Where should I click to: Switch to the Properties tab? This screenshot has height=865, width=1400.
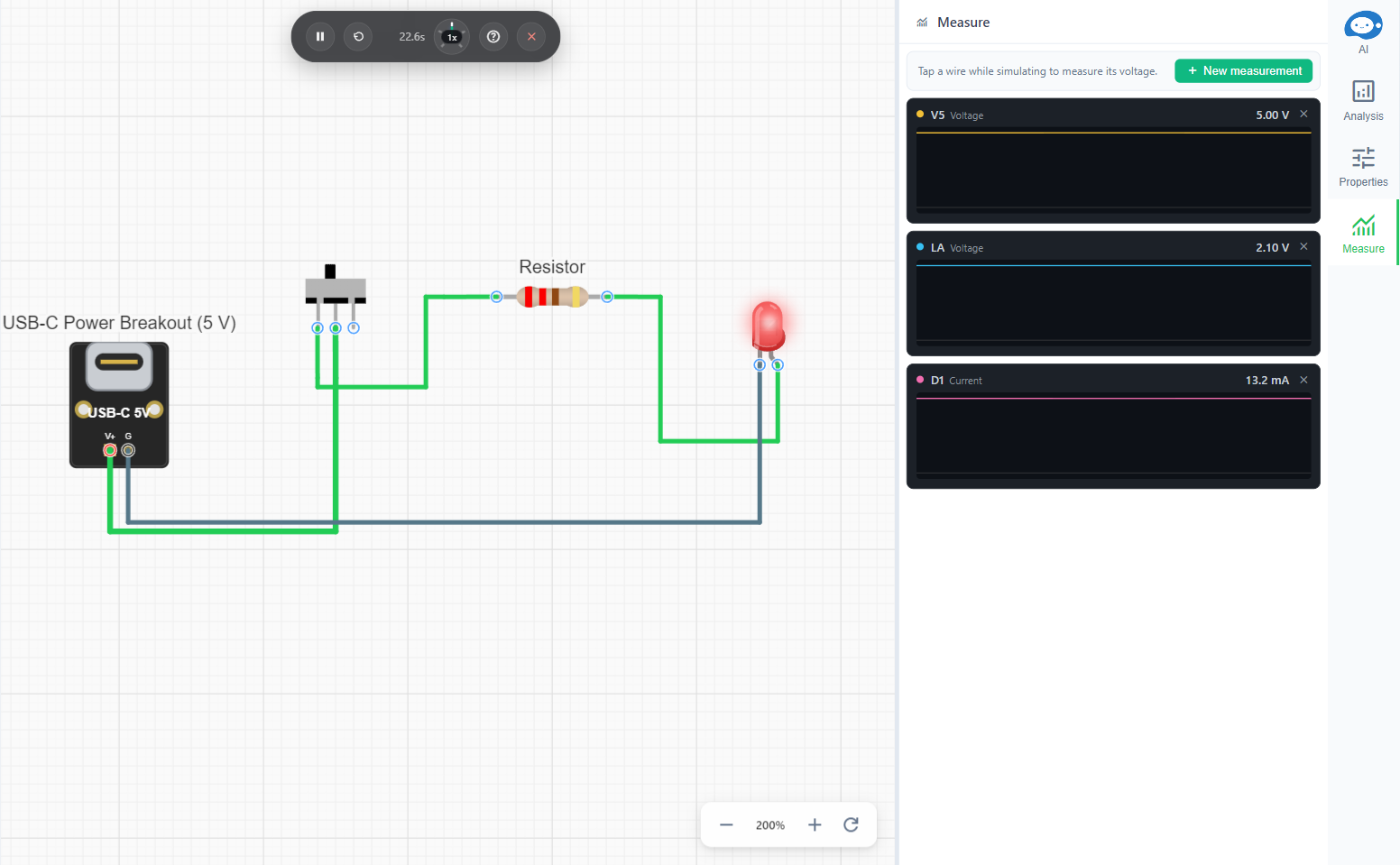pos(1363,167)
